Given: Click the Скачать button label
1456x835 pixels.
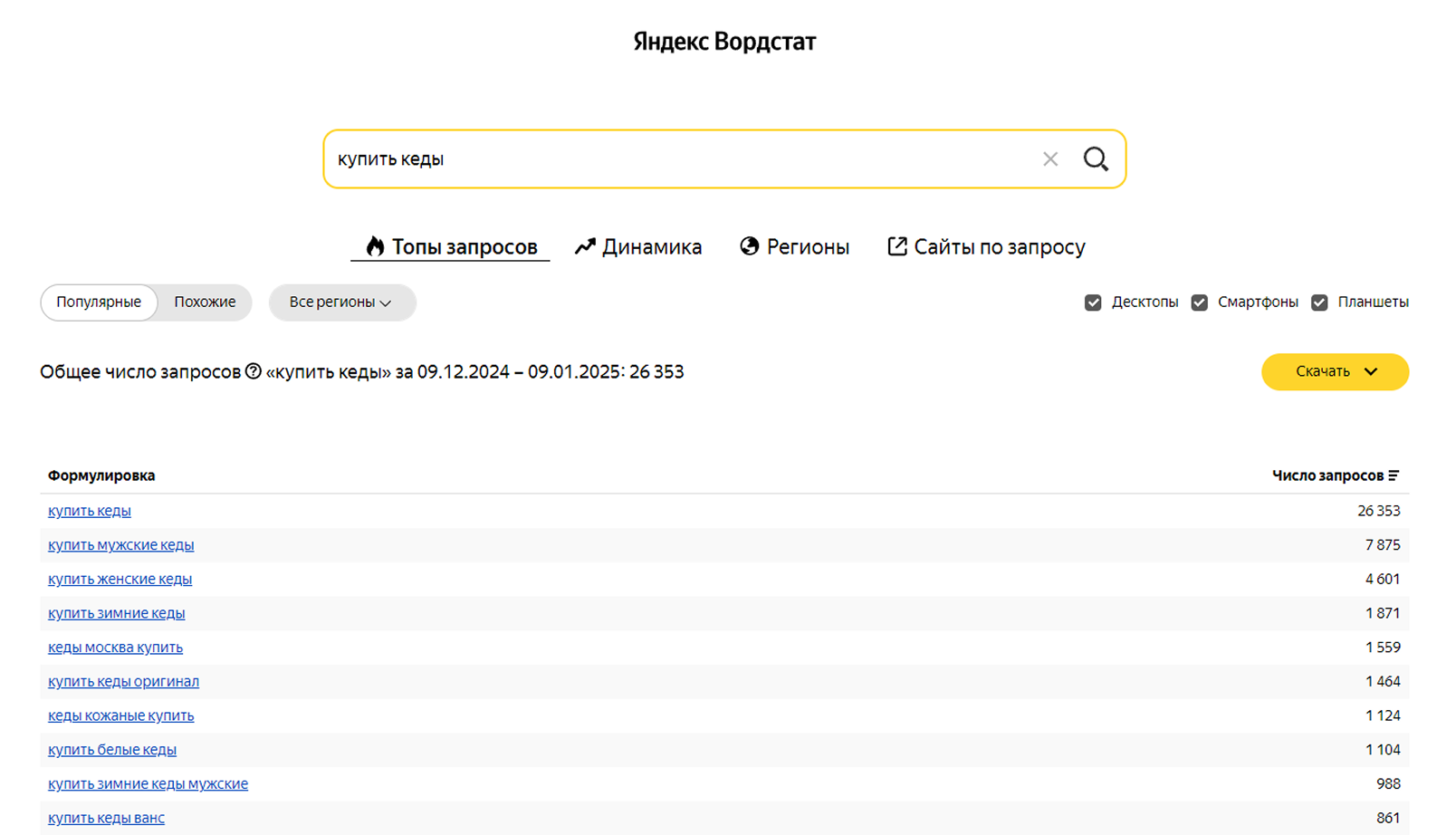Looking at the screenshot, I should pos(1323,371).
